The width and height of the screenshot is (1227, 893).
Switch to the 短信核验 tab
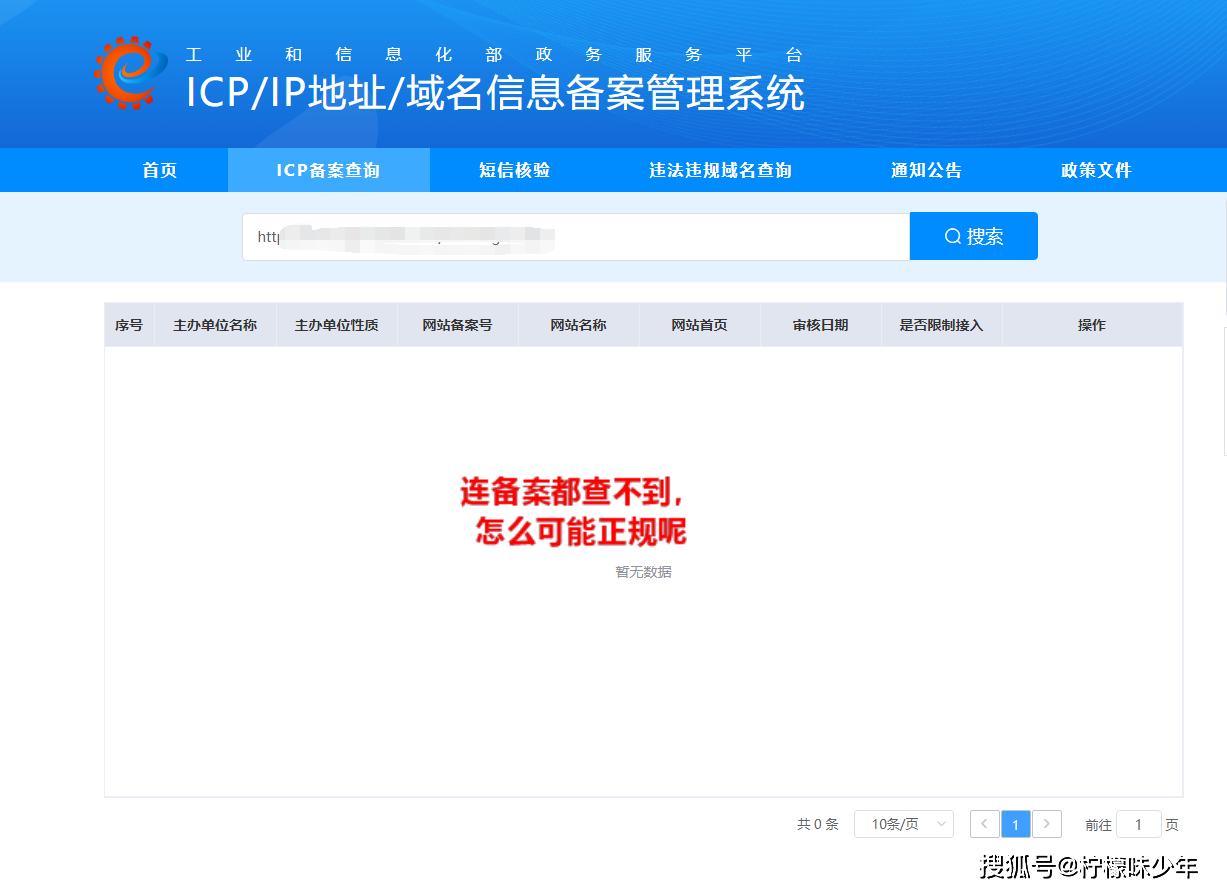pyautogui.click(x=513, y=170)
